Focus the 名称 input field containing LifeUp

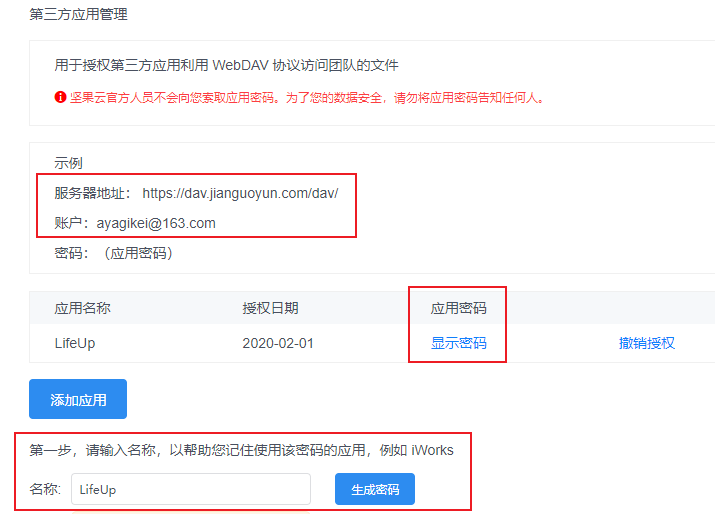click(190, 489)
